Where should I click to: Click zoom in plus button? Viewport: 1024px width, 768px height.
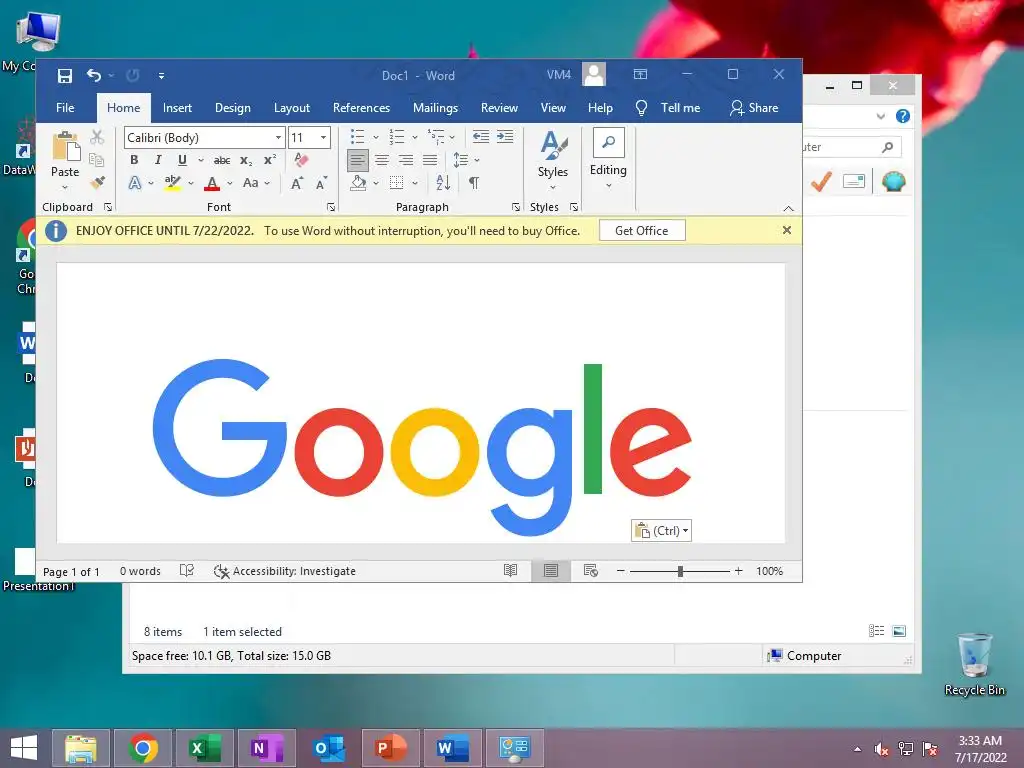click(x=739, y=571)
